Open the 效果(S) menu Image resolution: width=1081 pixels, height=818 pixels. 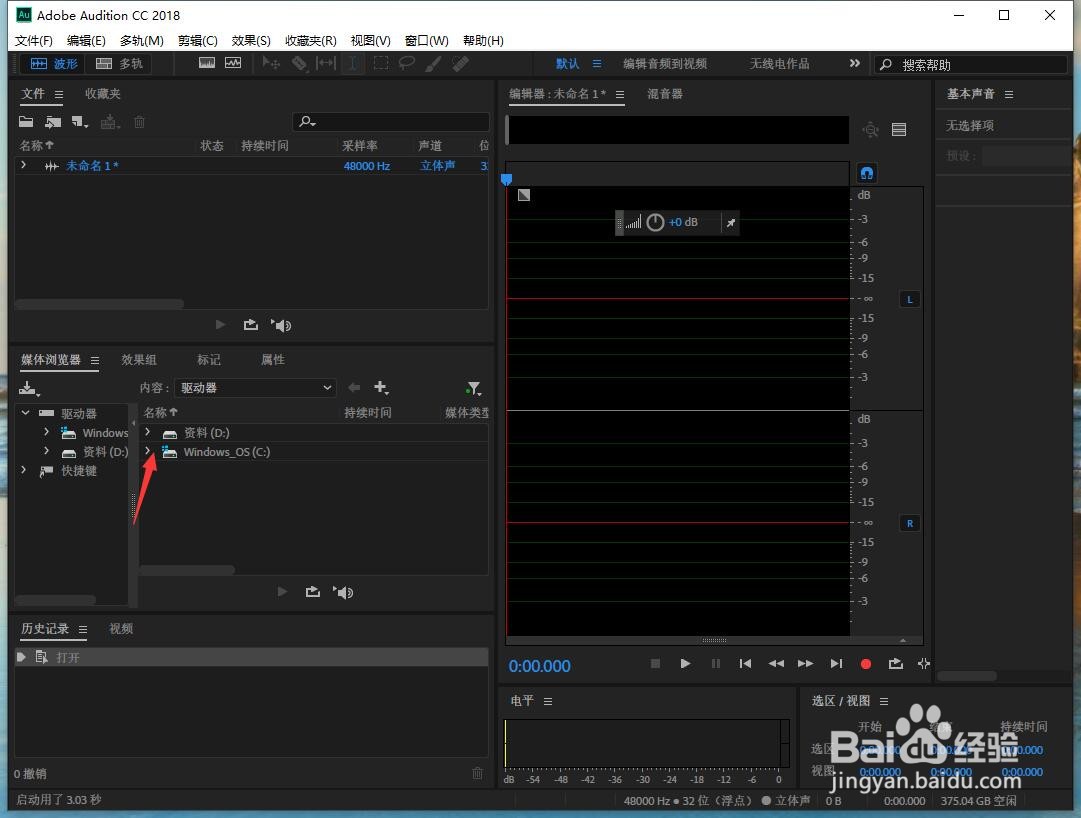251,41
